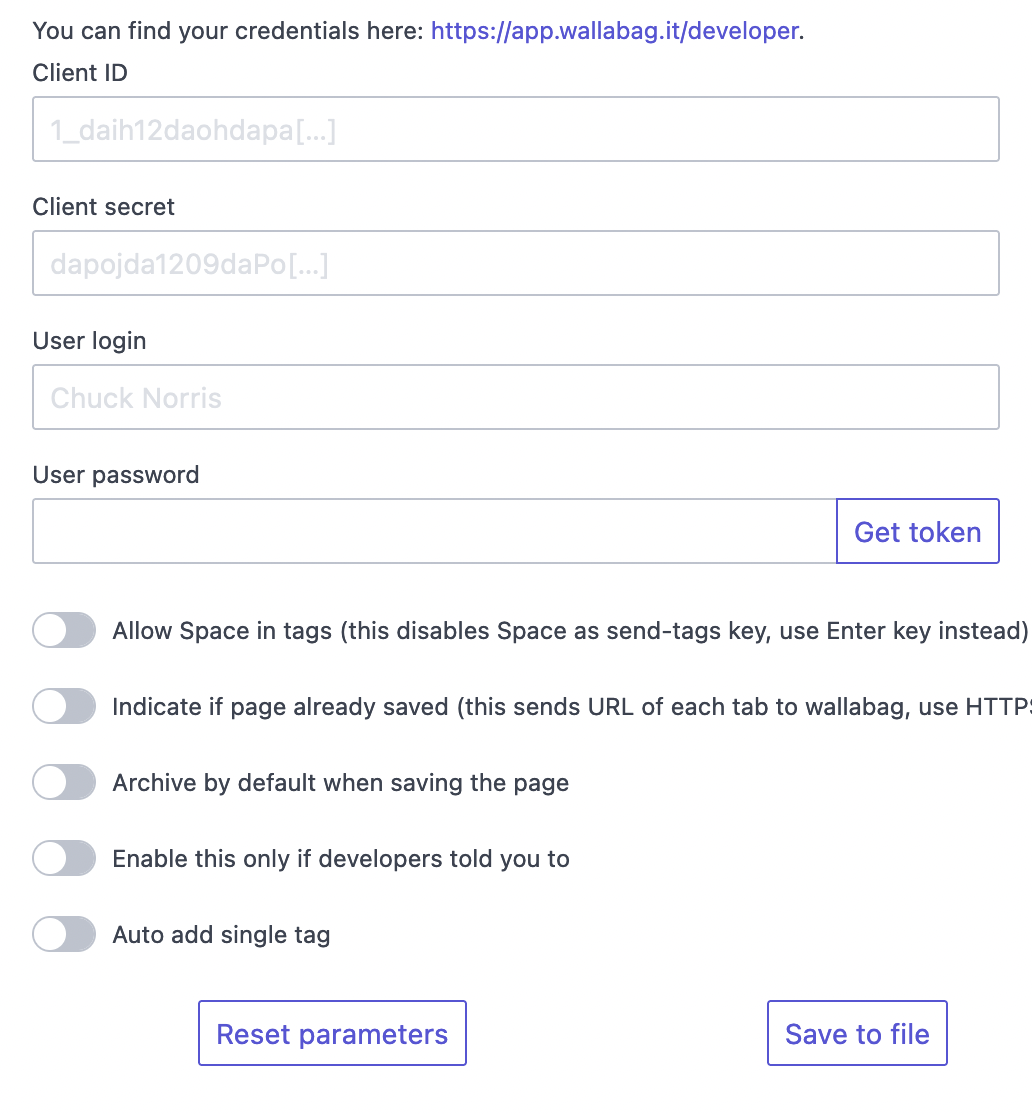Image resolution: width=1032 pixels, height=1114 pixels.
Task: Toggle the developers-only debug switch
Action: 64,859
